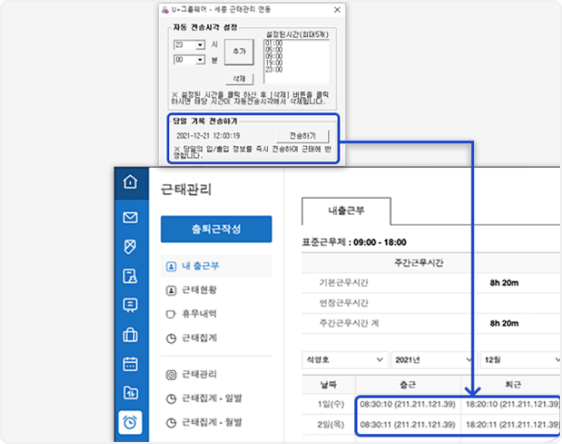This screenshot has height=444, width=562.
Task: Open the briefcase icon in sidebar
Action: 130,335
